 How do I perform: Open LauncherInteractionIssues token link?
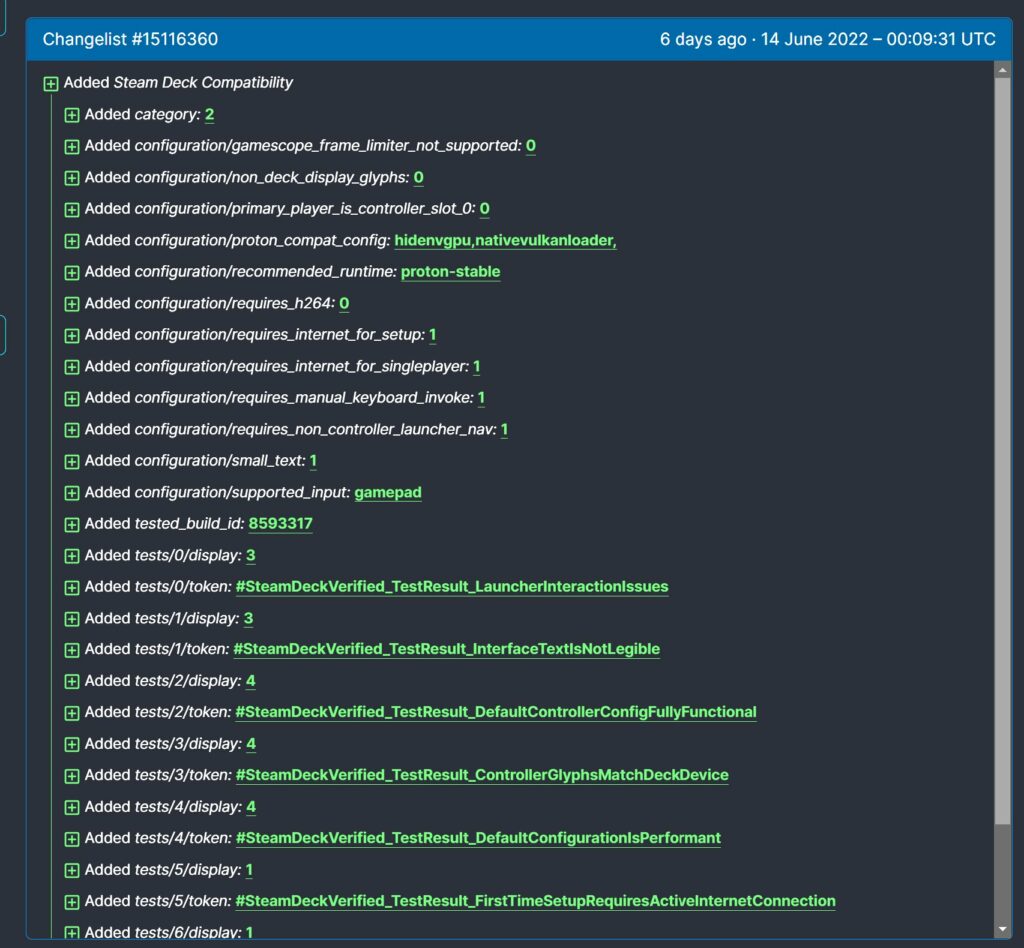click(452, 586)
